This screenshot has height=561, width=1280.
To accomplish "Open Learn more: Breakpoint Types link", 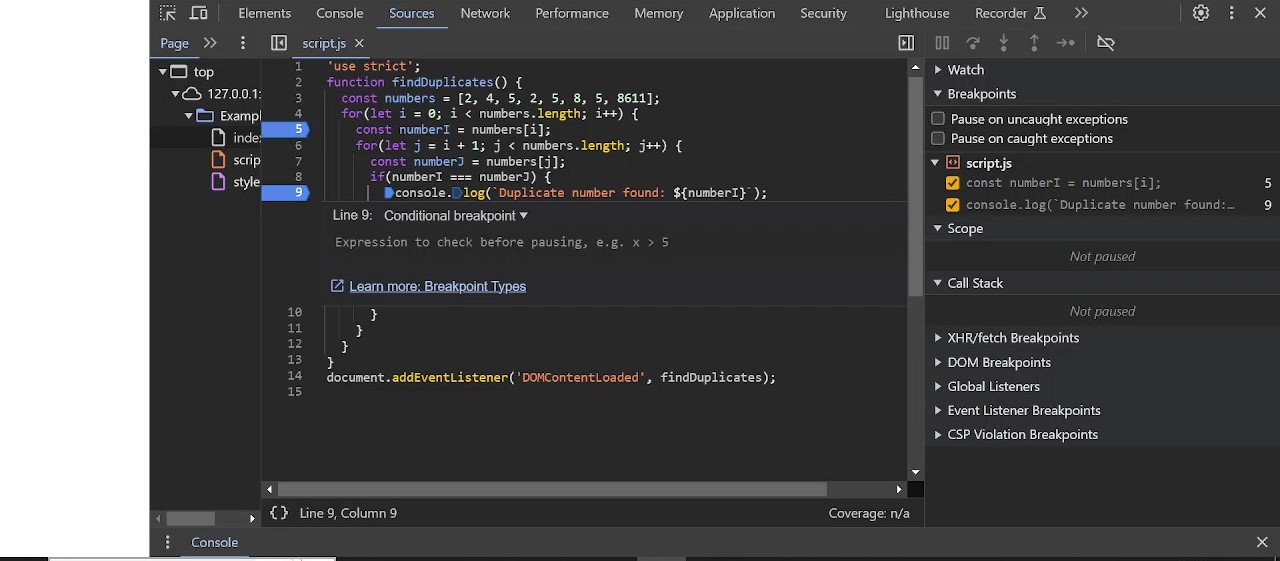I will pyautogui.click(x=437, y=286).
